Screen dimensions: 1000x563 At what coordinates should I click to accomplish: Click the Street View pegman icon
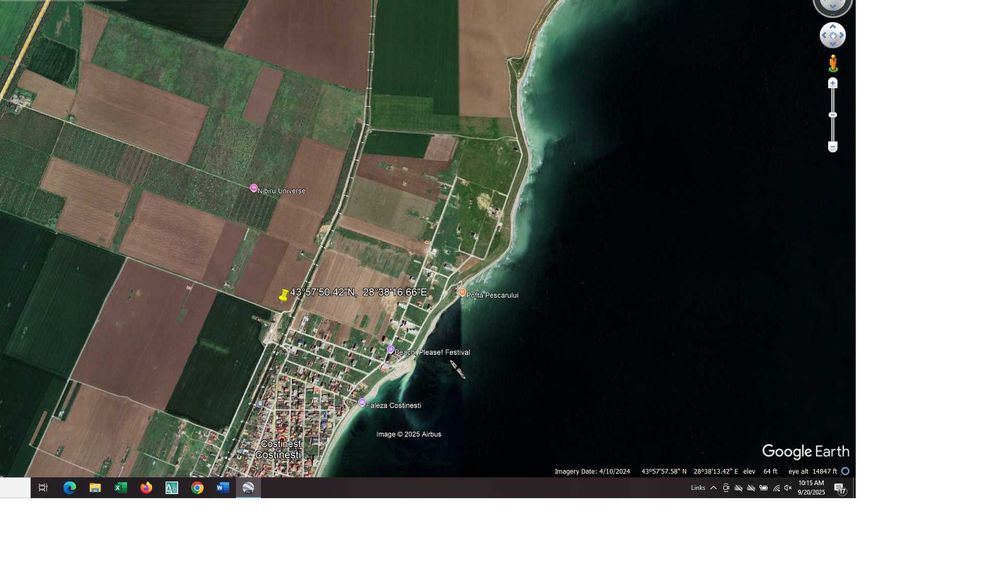833,63
